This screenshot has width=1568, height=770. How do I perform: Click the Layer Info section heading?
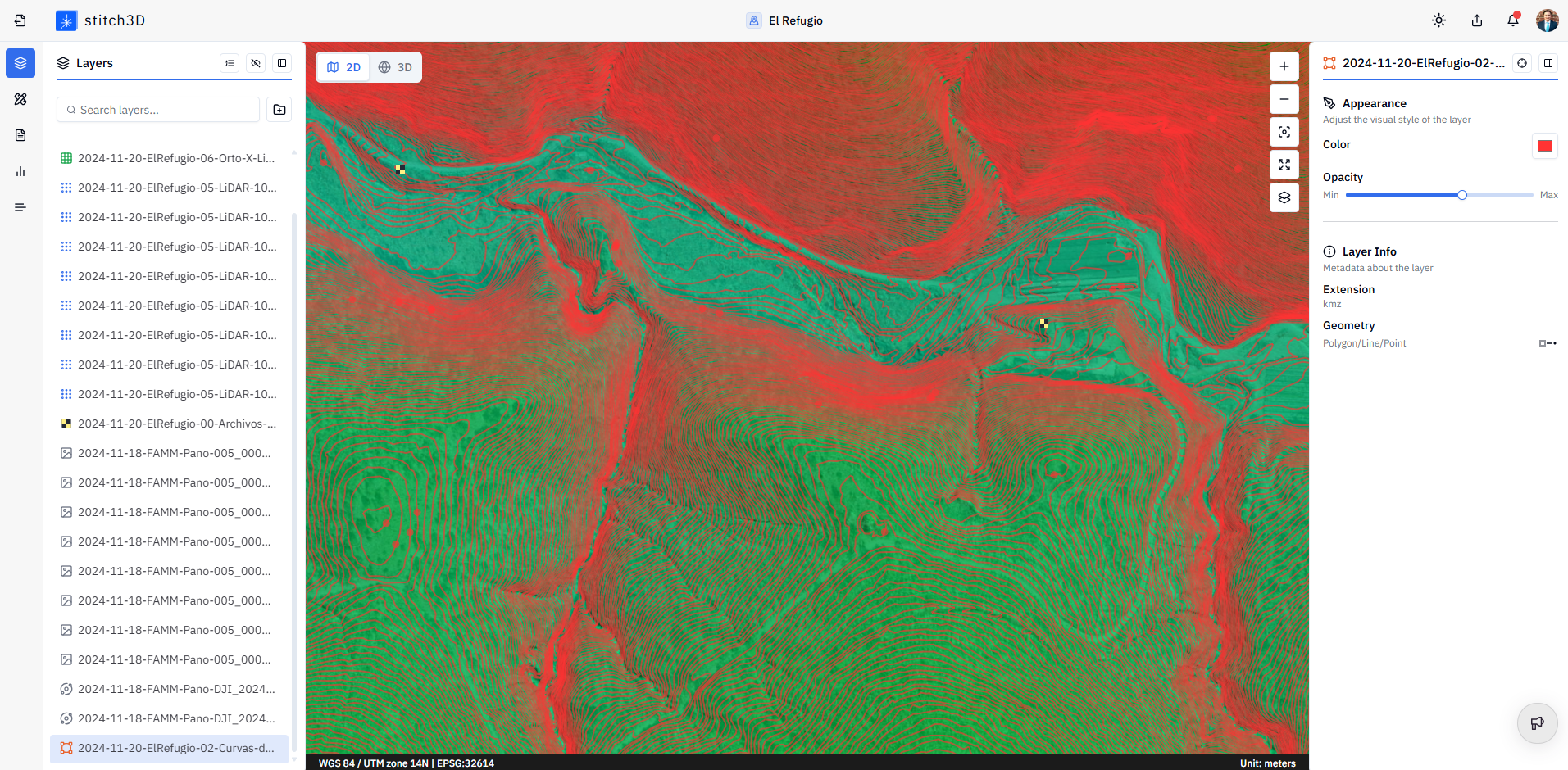pos(1370,251)
